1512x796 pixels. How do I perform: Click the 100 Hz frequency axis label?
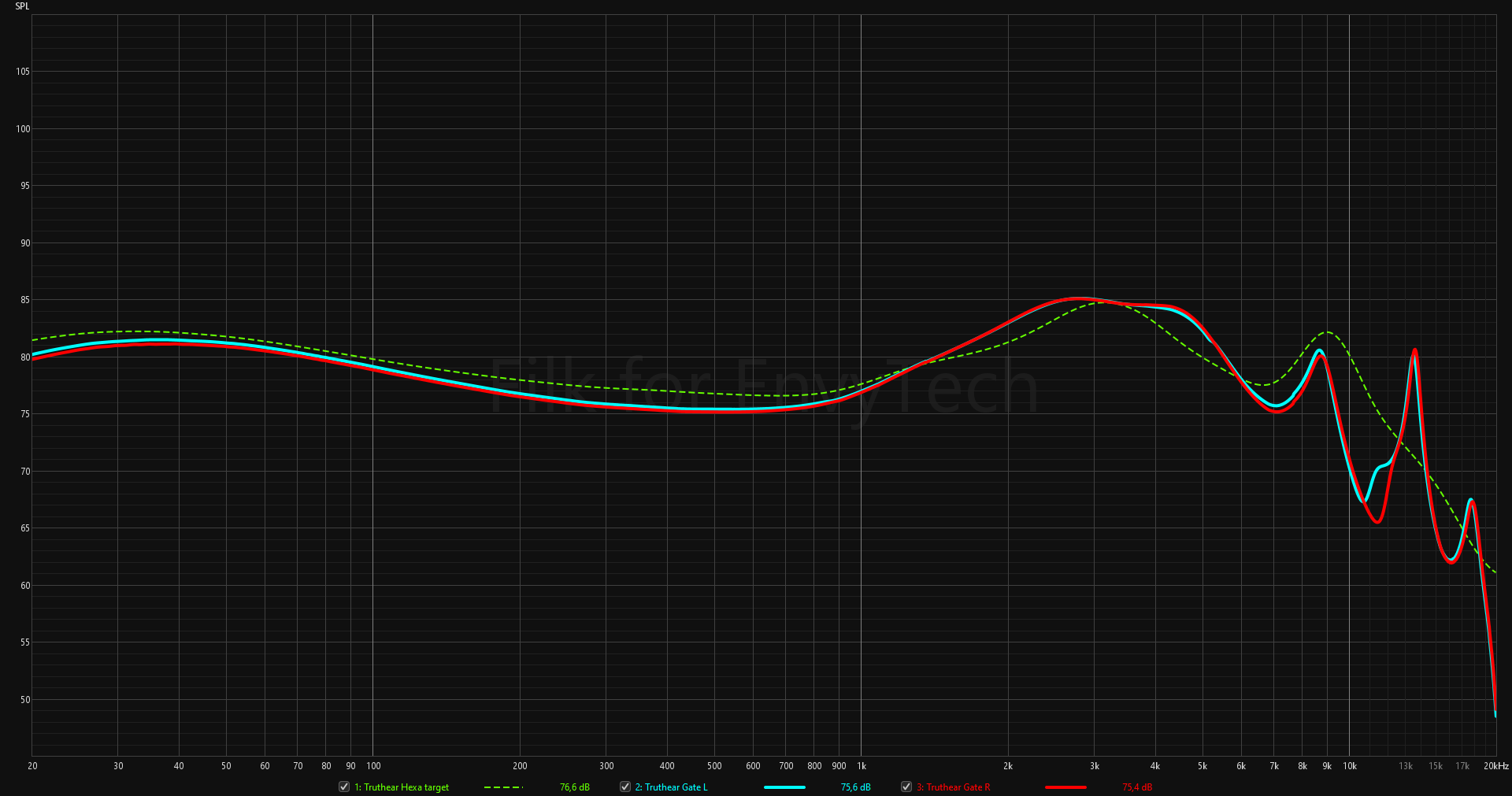pyautogui.click(x=373, y=766)
